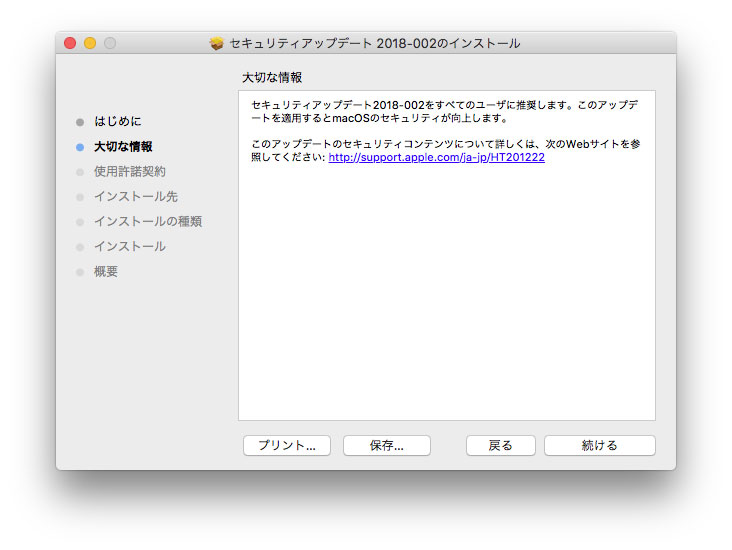Click the paragraph beginning このアップデートのセキュリティコンテンツ
The image size is (732, 550).
tap(446, 150)
